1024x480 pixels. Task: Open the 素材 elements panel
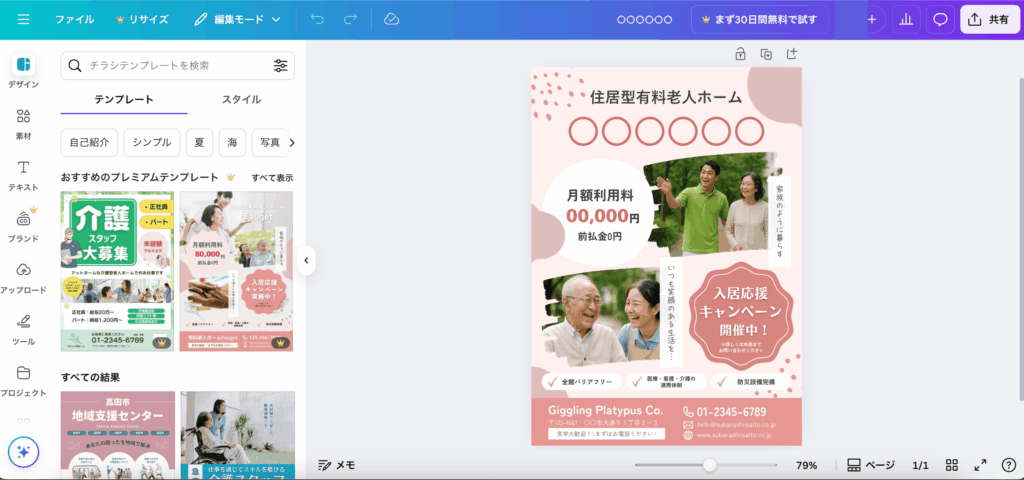click(23, 123)
